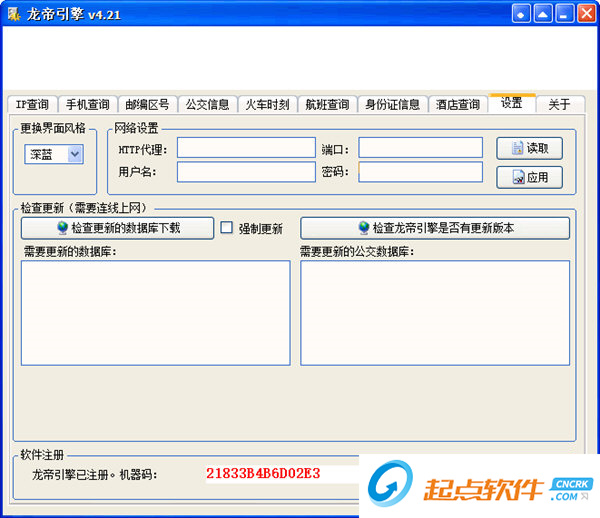The image size is (600, 518).
Task: Click the 应用 button
Action: pyautogui.click(x=530, y=177)
